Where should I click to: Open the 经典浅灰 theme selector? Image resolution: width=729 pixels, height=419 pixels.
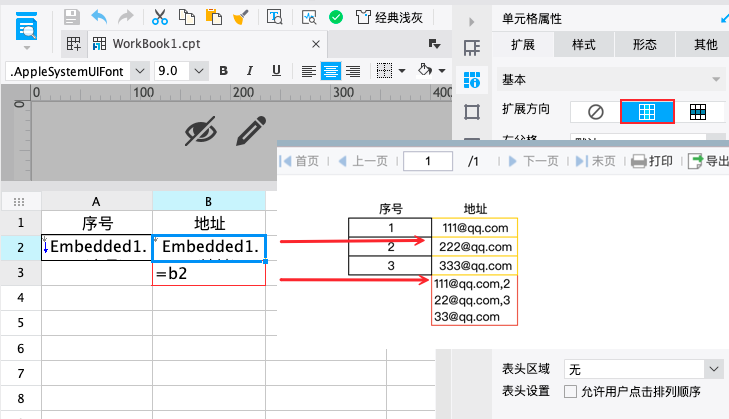[x=389, y=18]
